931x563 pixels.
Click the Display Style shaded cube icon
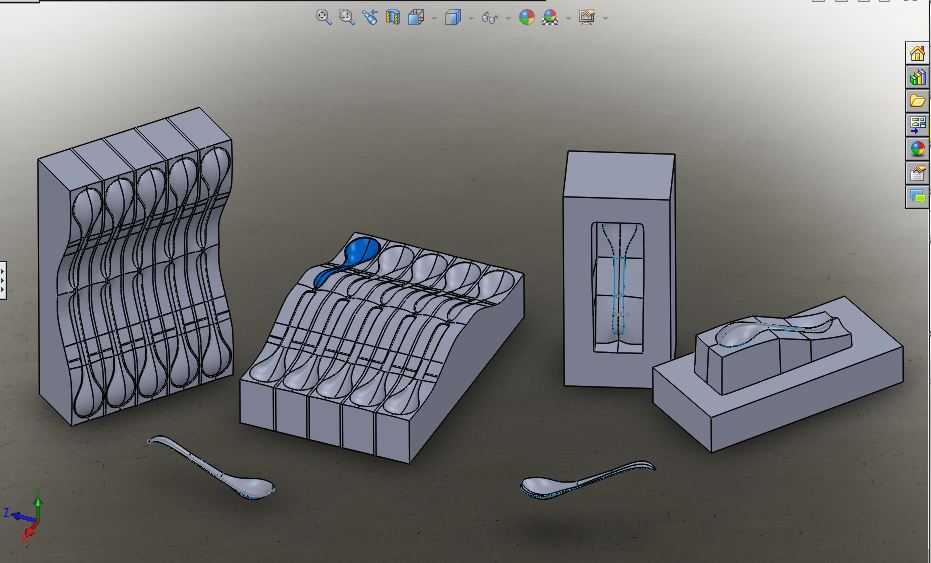[453, 17]
